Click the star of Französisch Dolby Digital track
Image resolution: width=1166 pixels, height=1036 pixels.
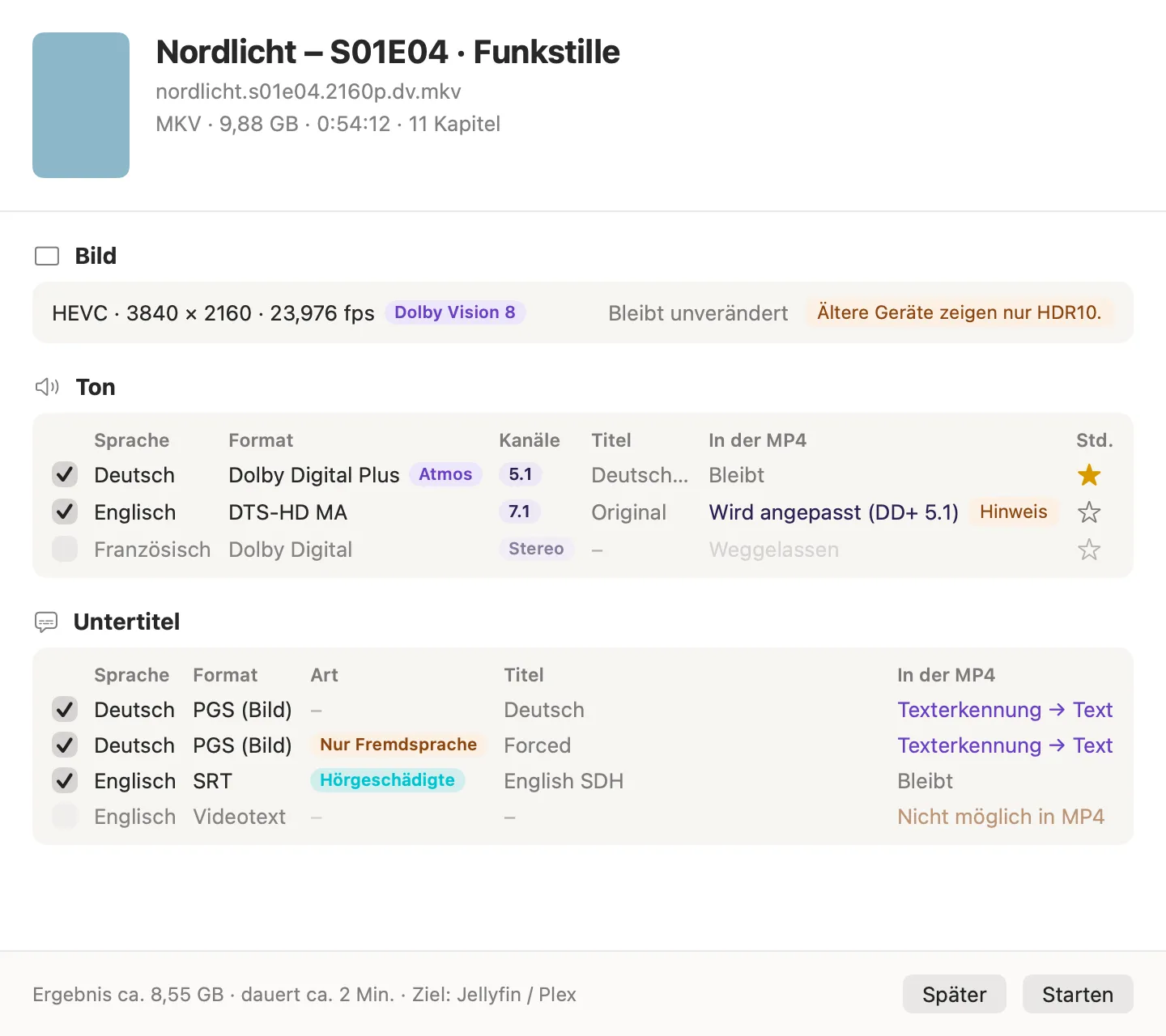1089,550
